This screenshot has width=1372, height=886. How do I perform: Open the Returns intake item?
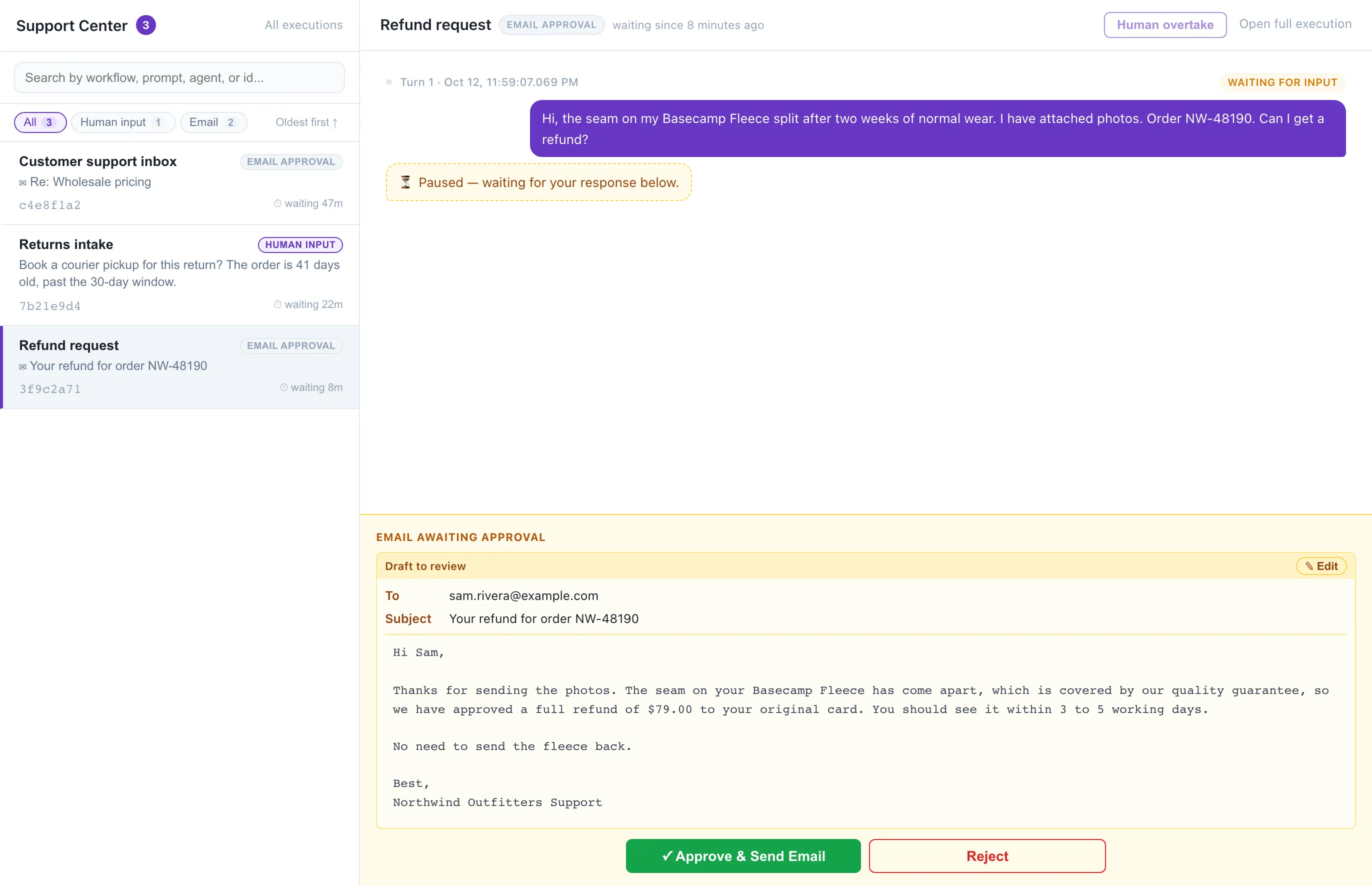pos(180,275)
